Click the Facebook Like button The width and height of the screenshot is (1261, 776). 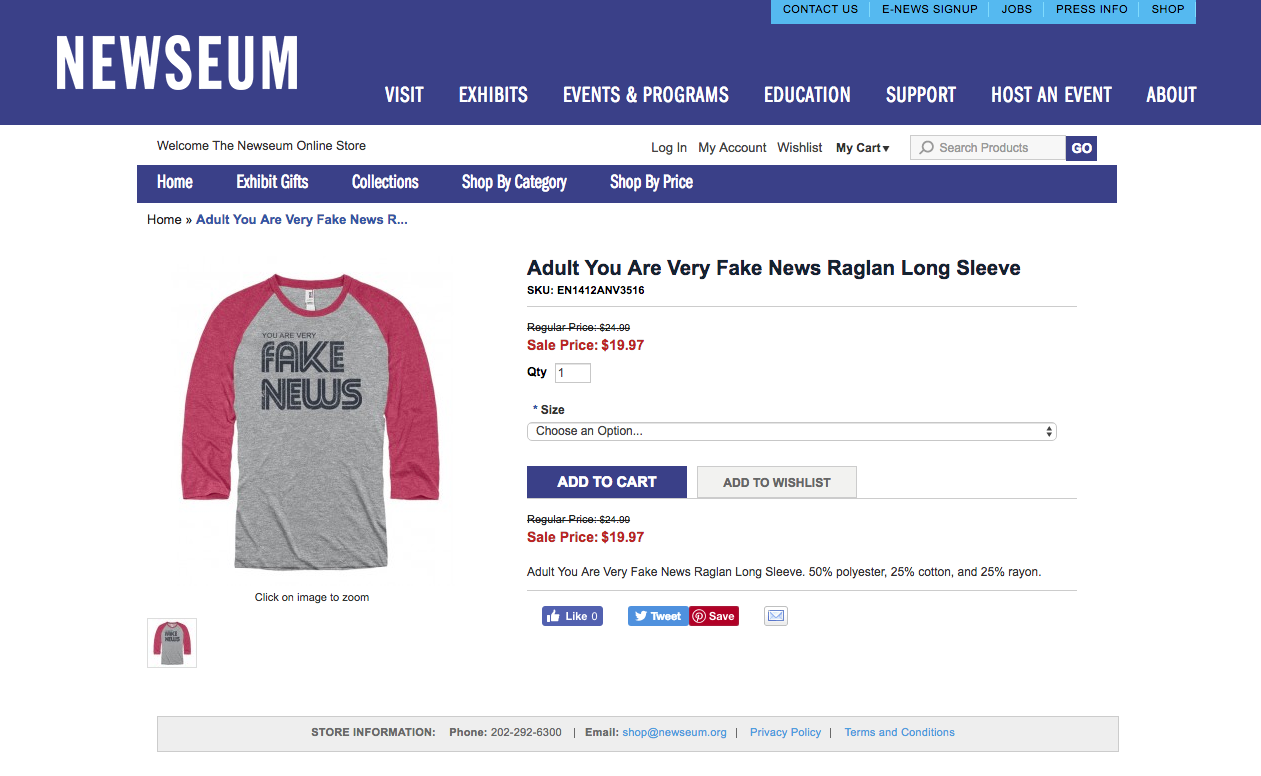[x=572, y=616]
